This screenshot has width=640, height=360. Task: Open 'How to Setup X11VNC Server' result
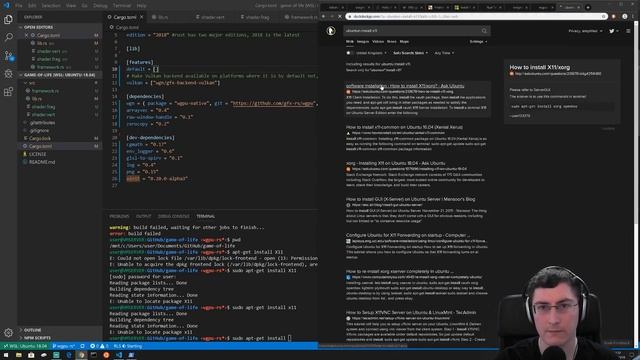411,313
